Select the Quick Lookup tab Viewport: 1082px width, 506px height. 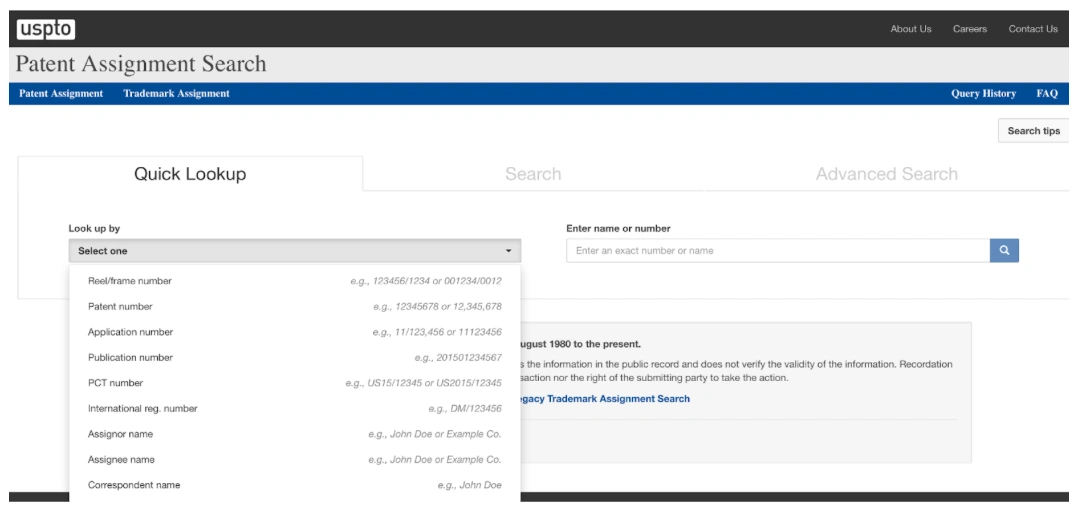(x=190, y=173)
